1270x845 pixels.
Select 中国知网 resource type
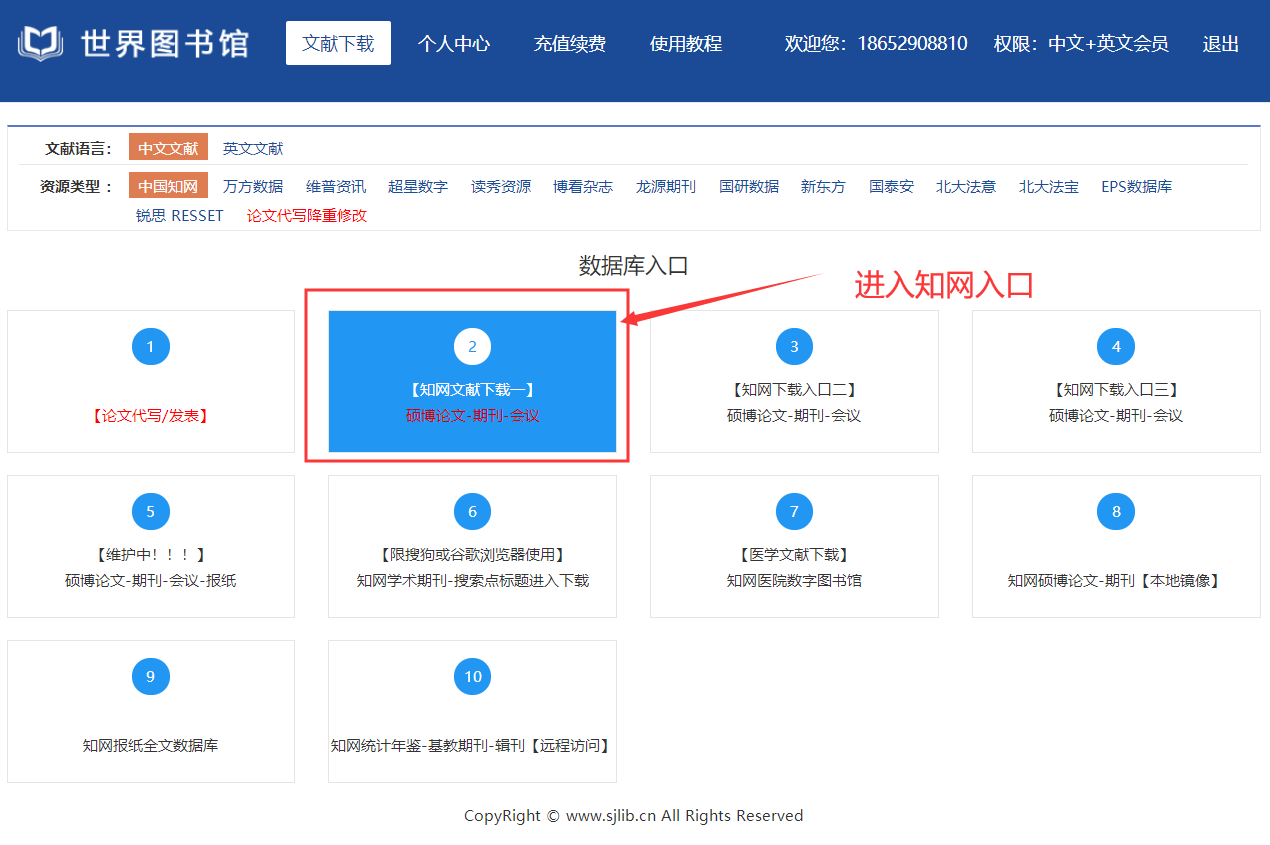[168, 186]
